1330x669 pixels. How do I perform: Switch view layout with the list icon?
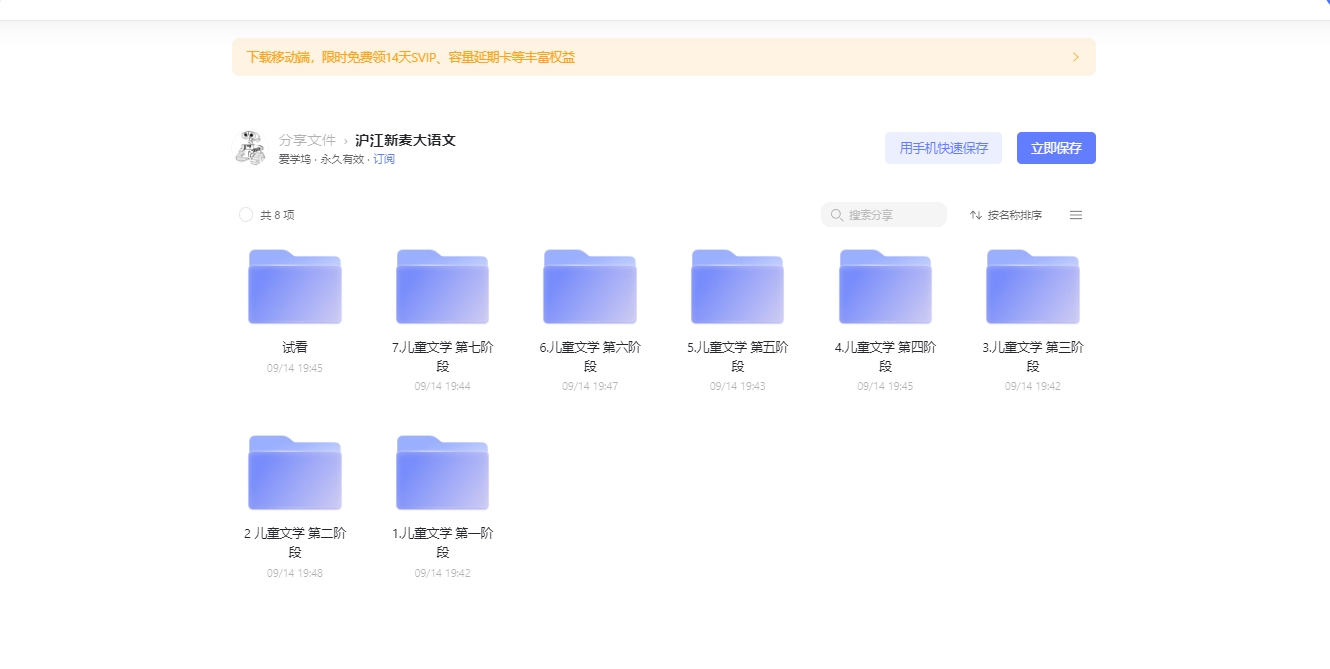click(1075, 214)
